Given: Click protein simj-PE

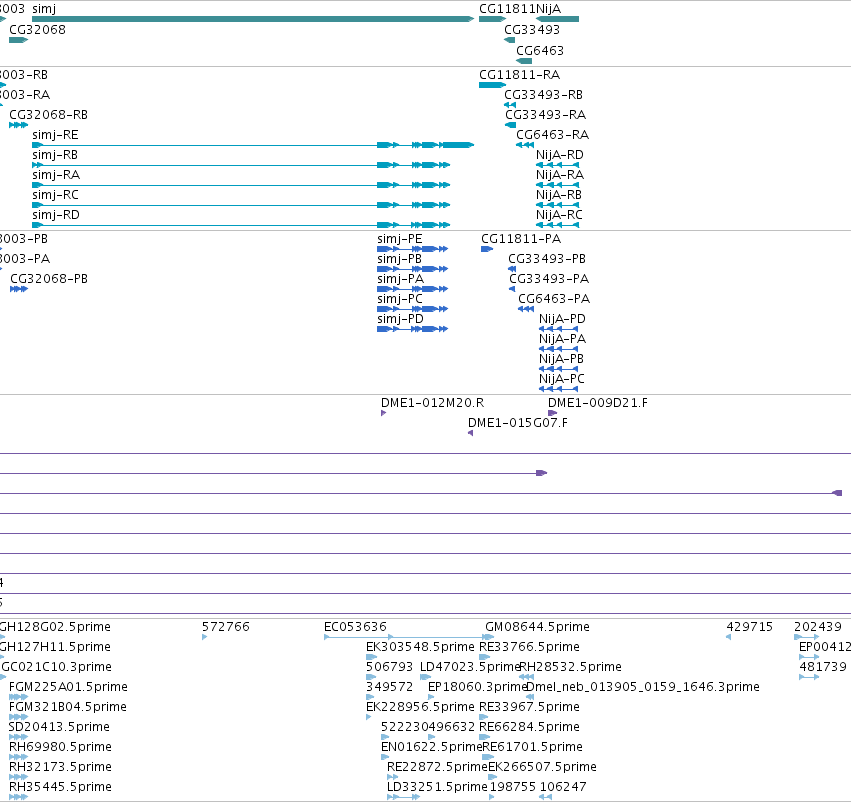Looking at the screenshot, I should click(412, 249).
